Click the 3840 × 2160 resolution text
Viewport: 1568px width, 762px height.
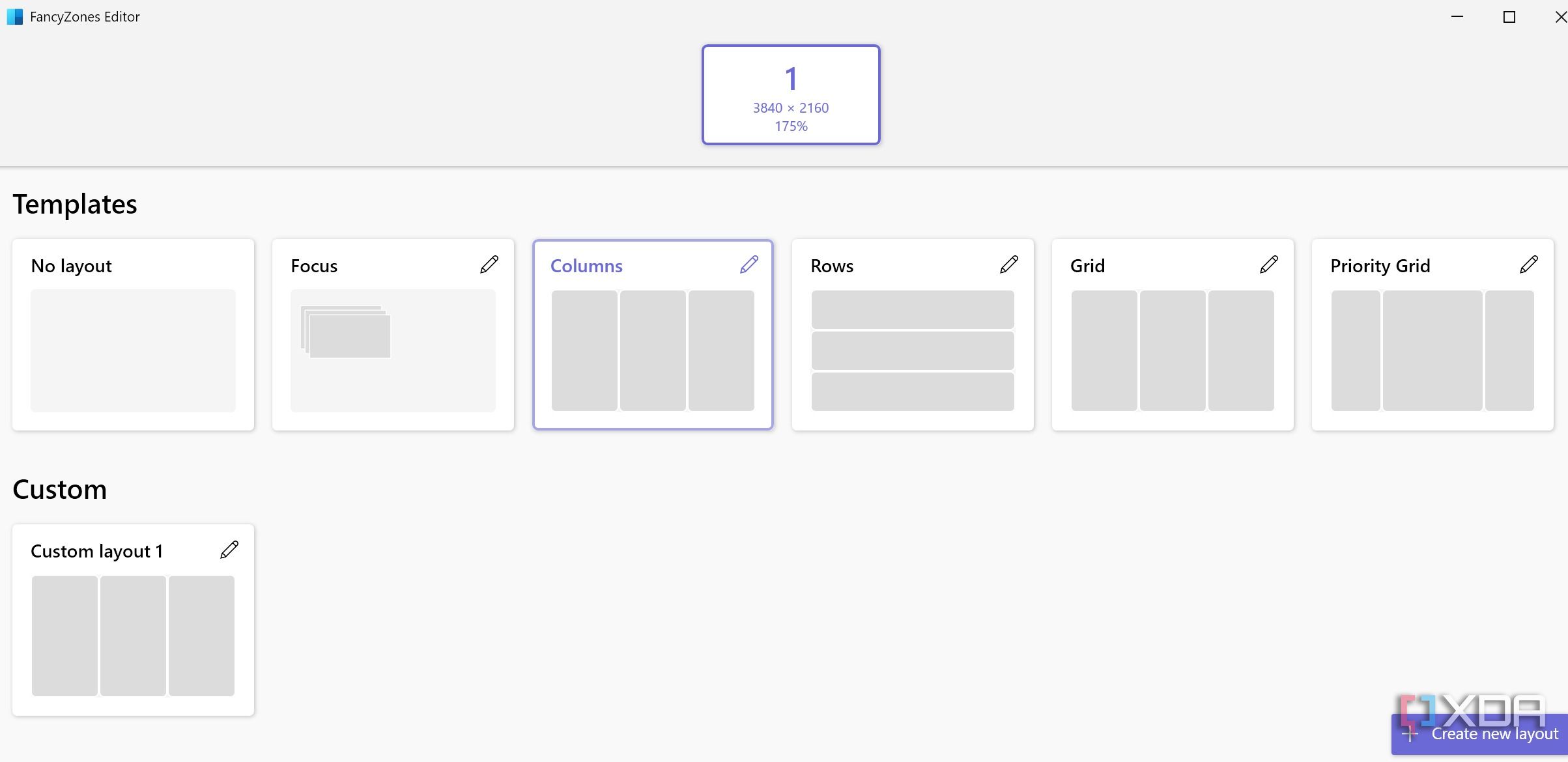(791, 108)
